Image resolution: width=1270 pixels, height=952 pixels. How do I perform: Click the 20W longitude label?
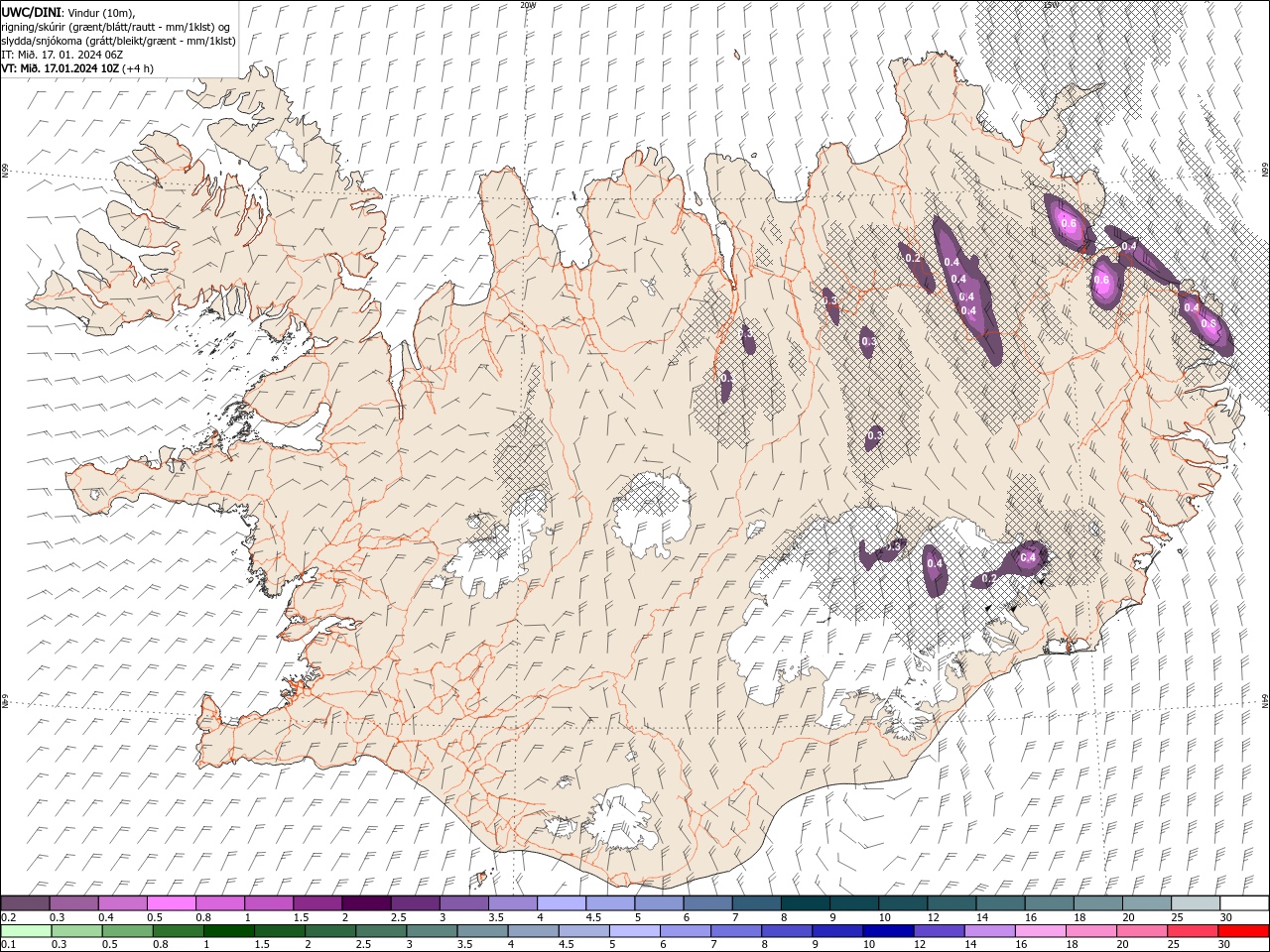[528, 5]
